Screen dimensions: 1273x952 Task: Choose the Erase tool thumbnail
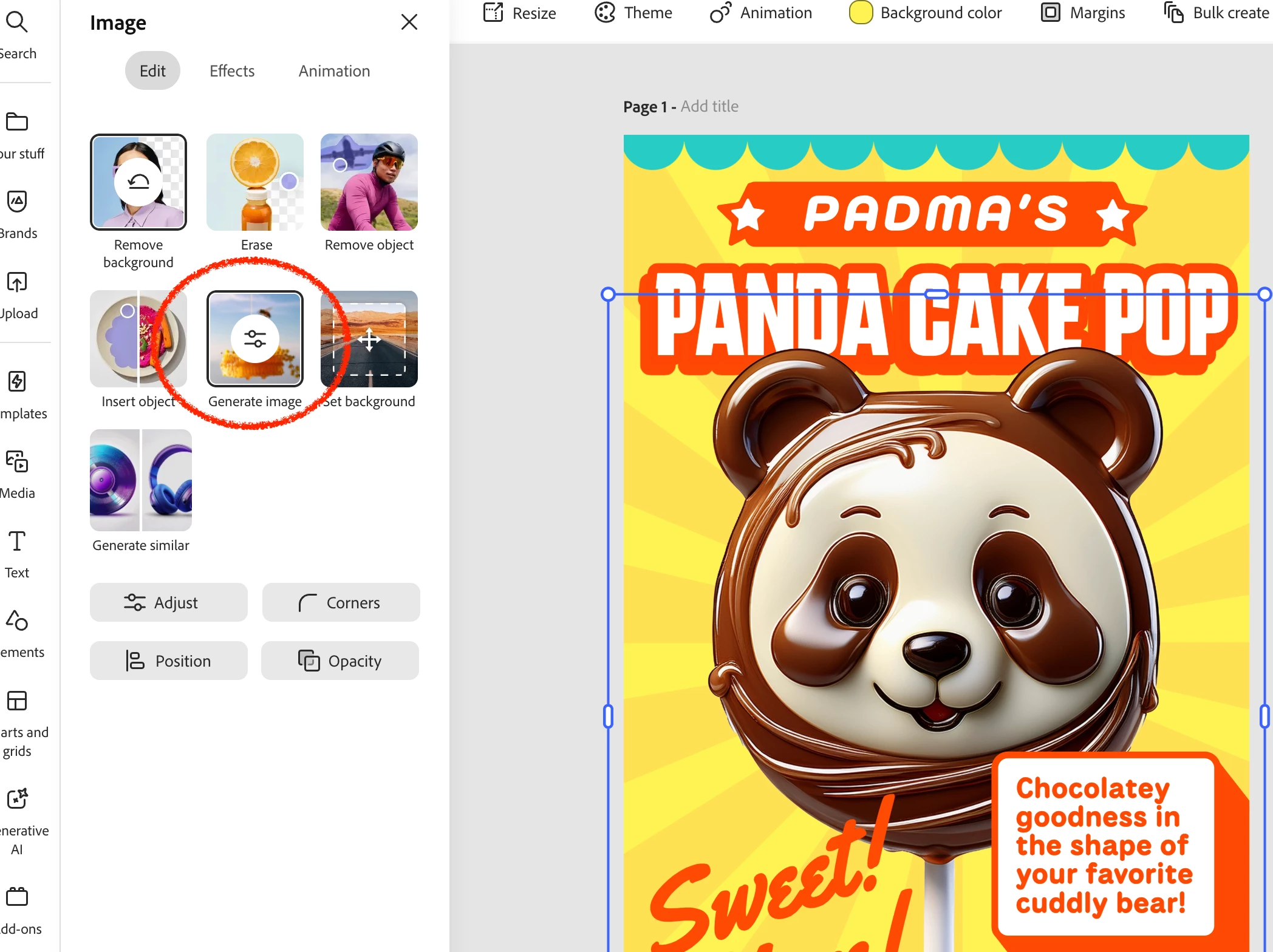(255, 182)
